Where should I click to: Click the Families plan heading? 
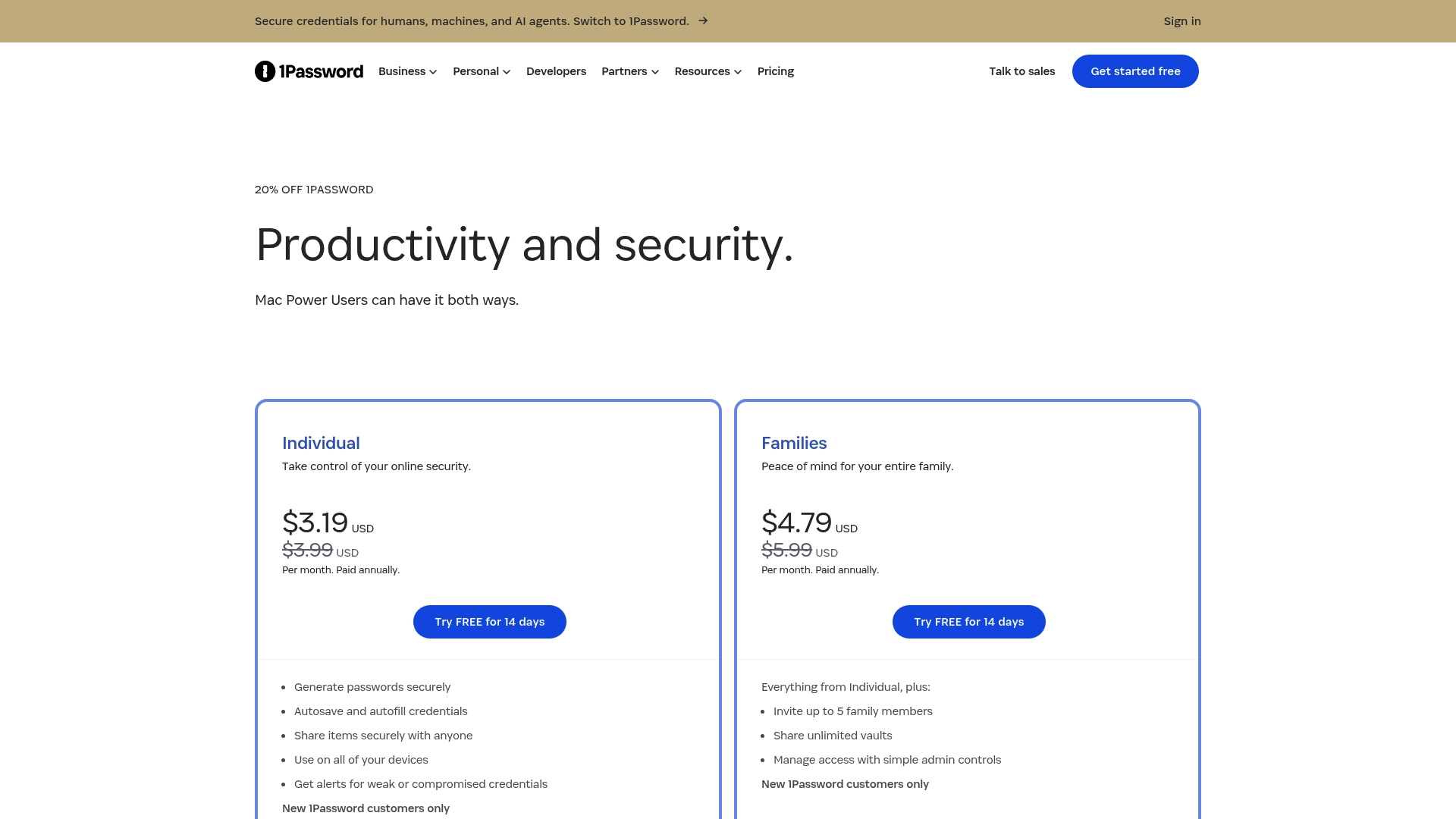[794, 443]
